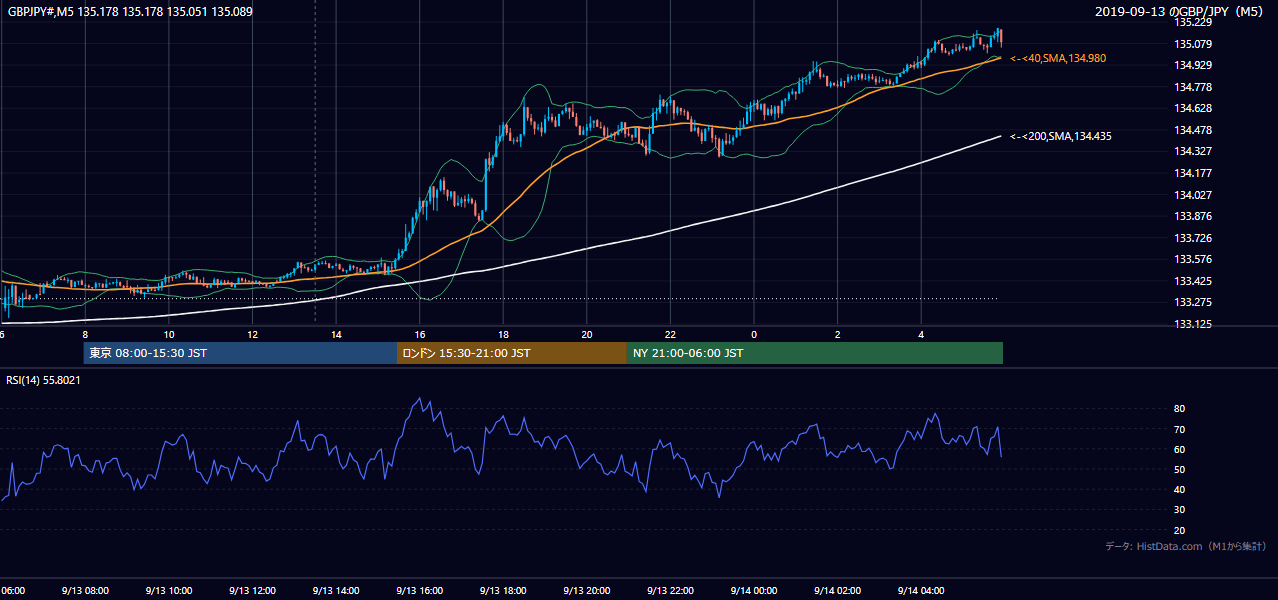Click the 9/13 20:00 time axis label
The width and height of the screenshot is (1278, 600).
coord(586,591)
